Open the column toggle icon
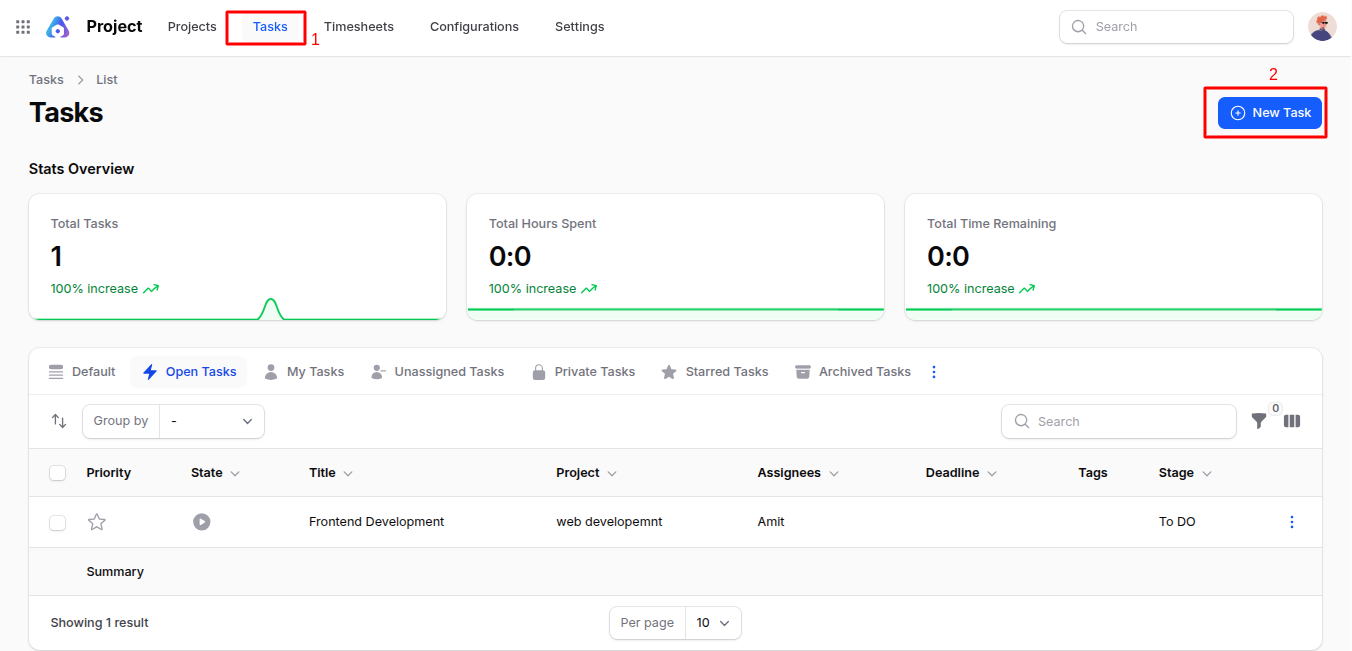 [x=1292, y=421]
